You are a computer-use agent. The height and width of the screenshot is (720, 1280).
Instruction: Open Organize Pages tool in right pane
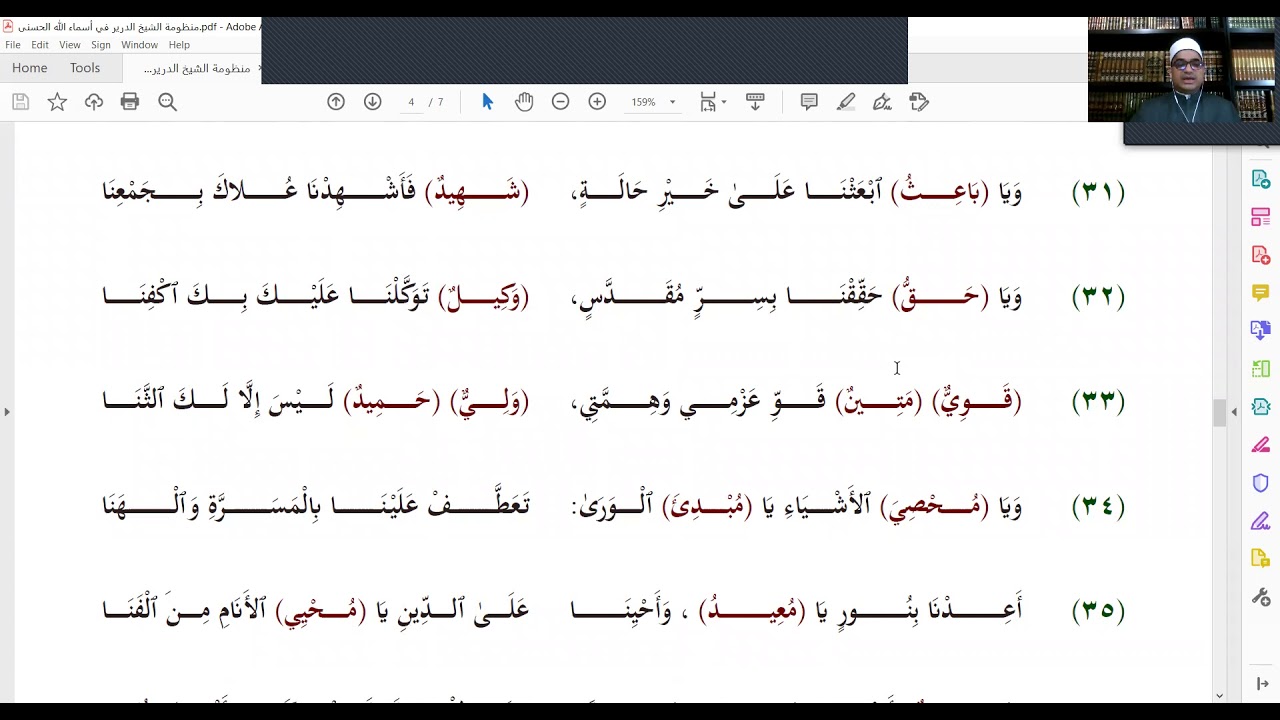point(1261,217)
